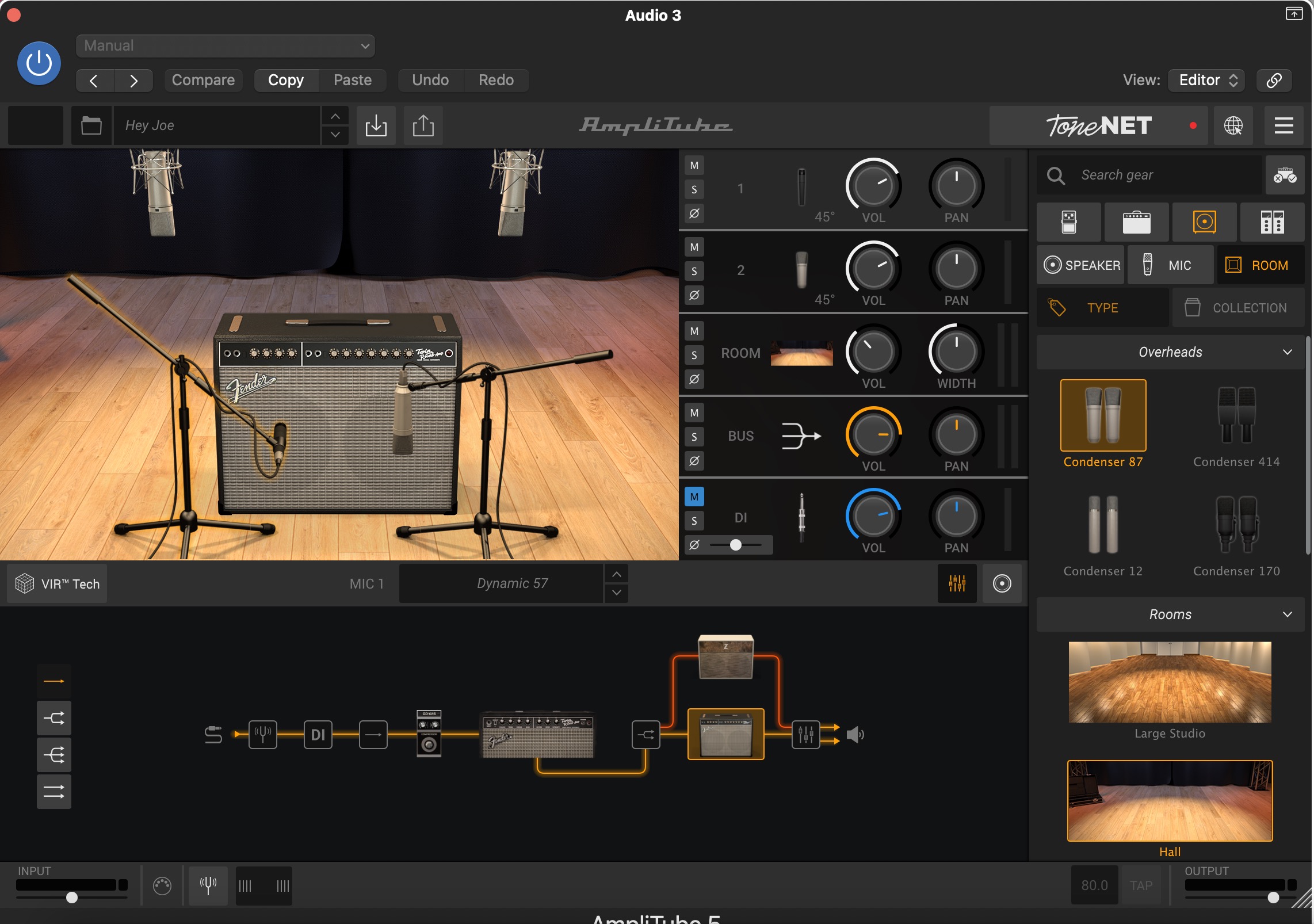Choose the Condenser 12 overhead mics
The image size is (1314, 924).
click(x=1103, y=525)
